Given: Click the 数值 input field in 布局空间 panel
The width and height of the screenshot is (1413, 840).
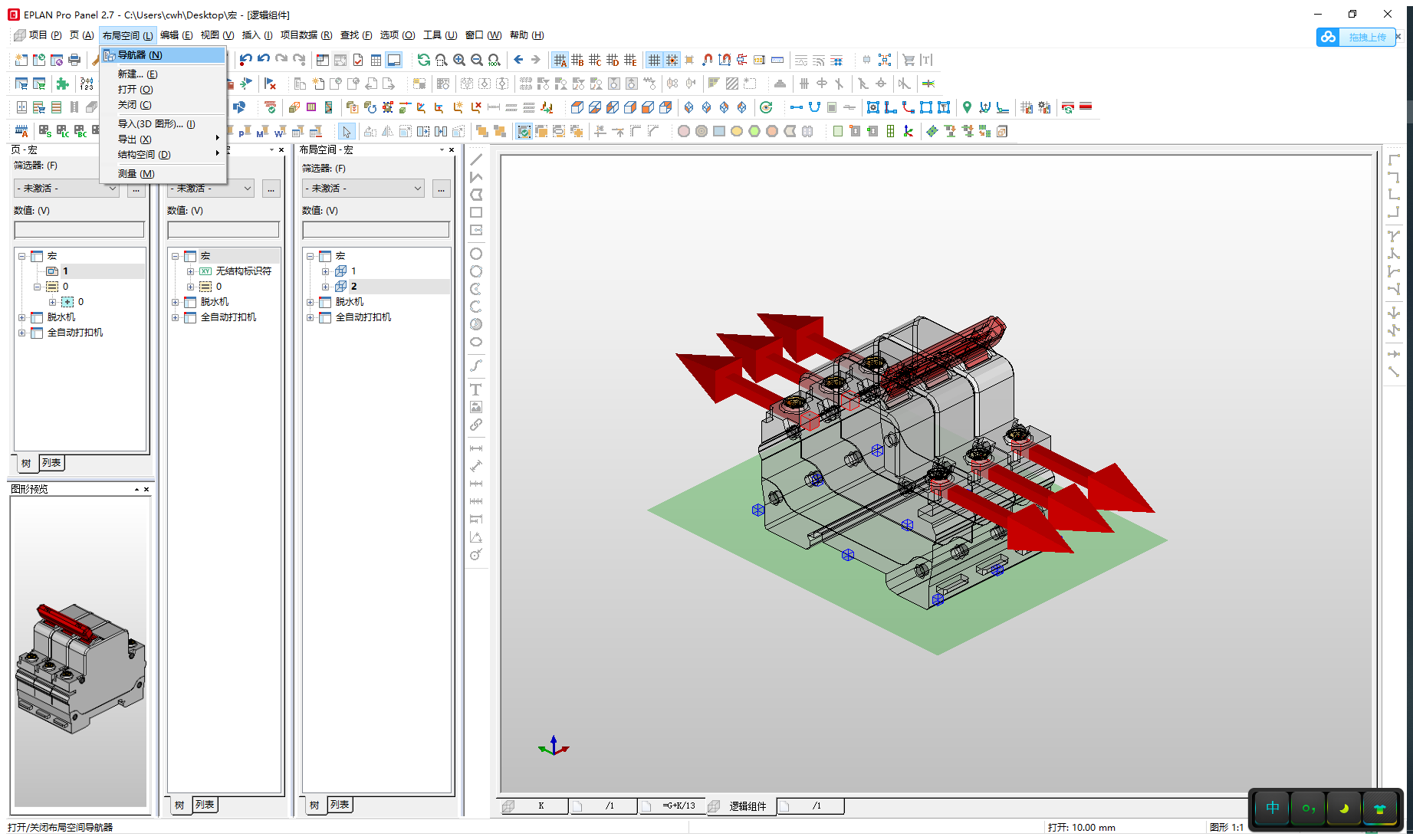Looking at the screenshot, I should coord(376,230).
